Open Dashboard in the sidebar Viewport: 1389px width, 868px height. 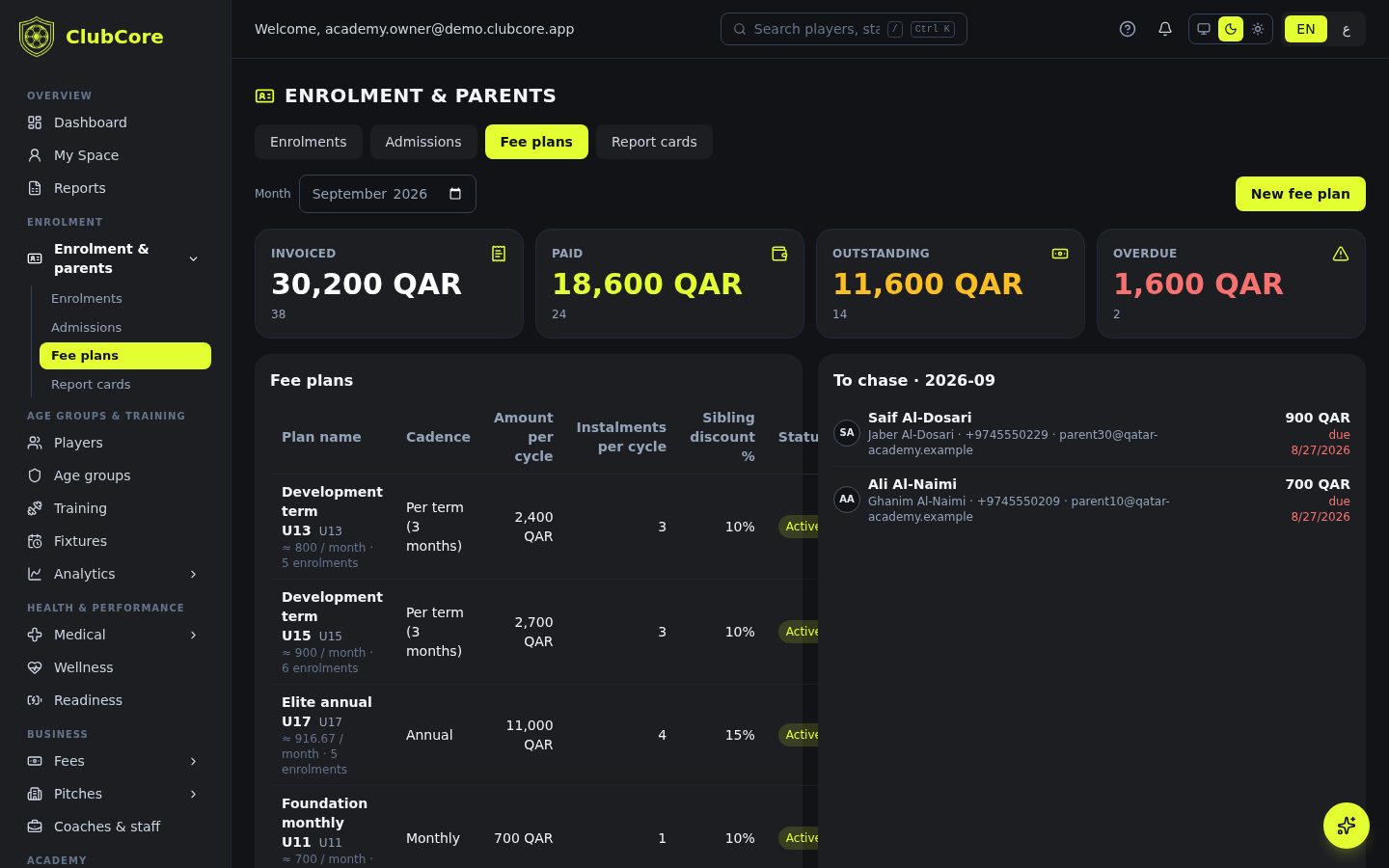click(x=116, y=122)
